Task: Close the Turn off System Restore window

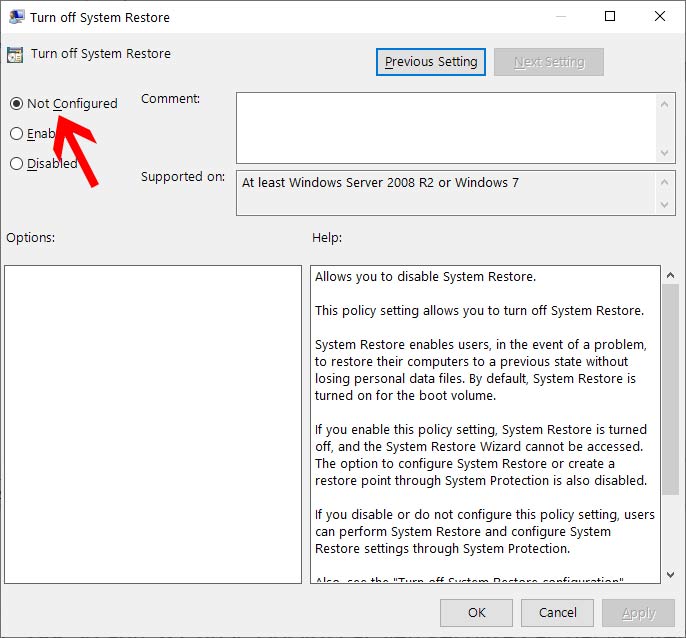Action: point(660,17)
